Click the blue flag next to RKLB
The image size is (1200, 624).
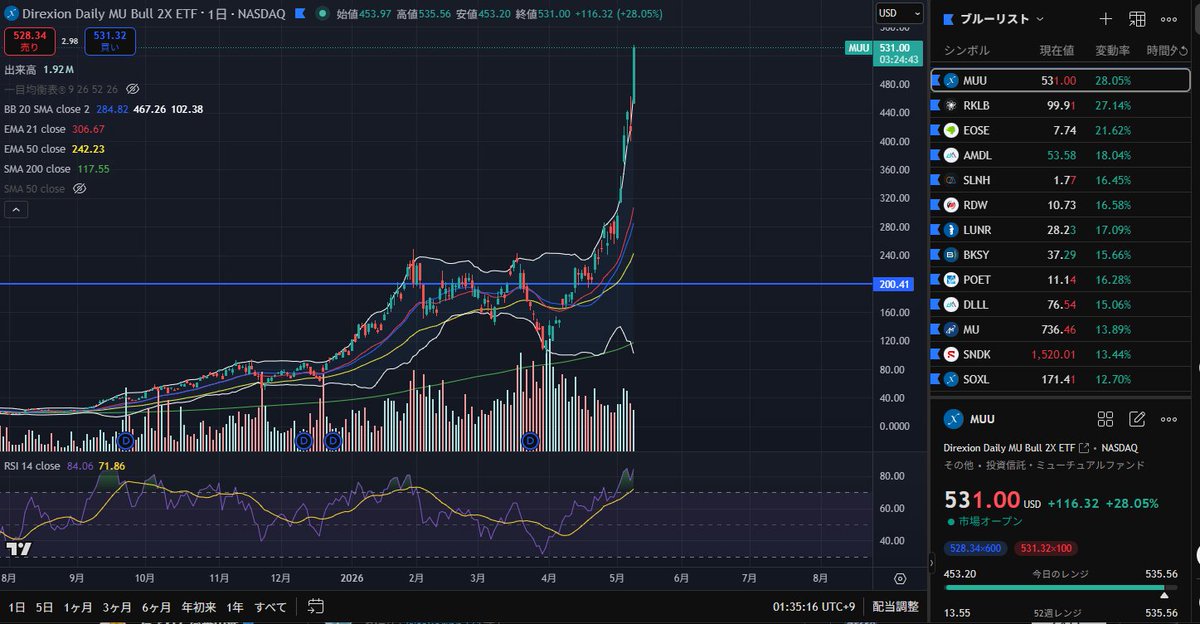[936, 105]
